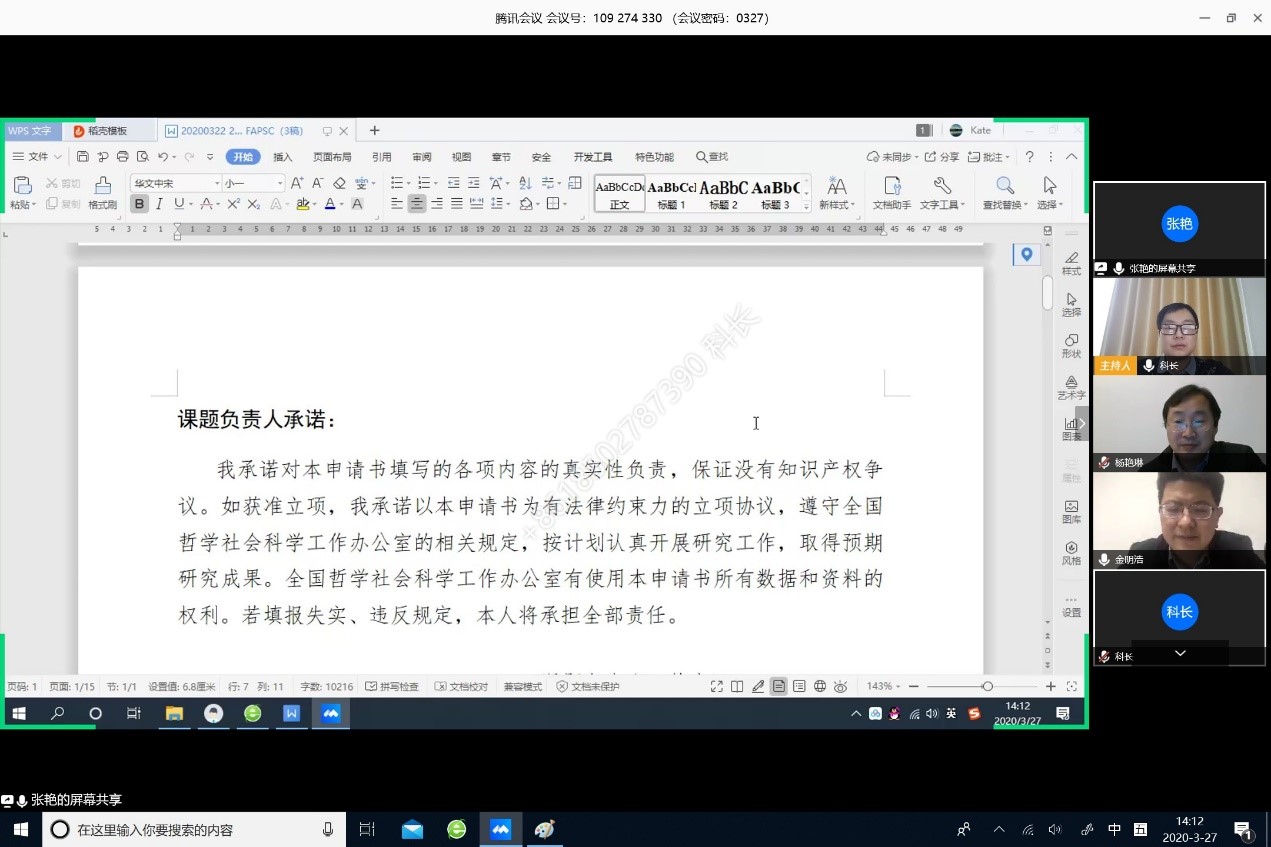Open the Page Layout (页面布局) tab

(332, 157)
